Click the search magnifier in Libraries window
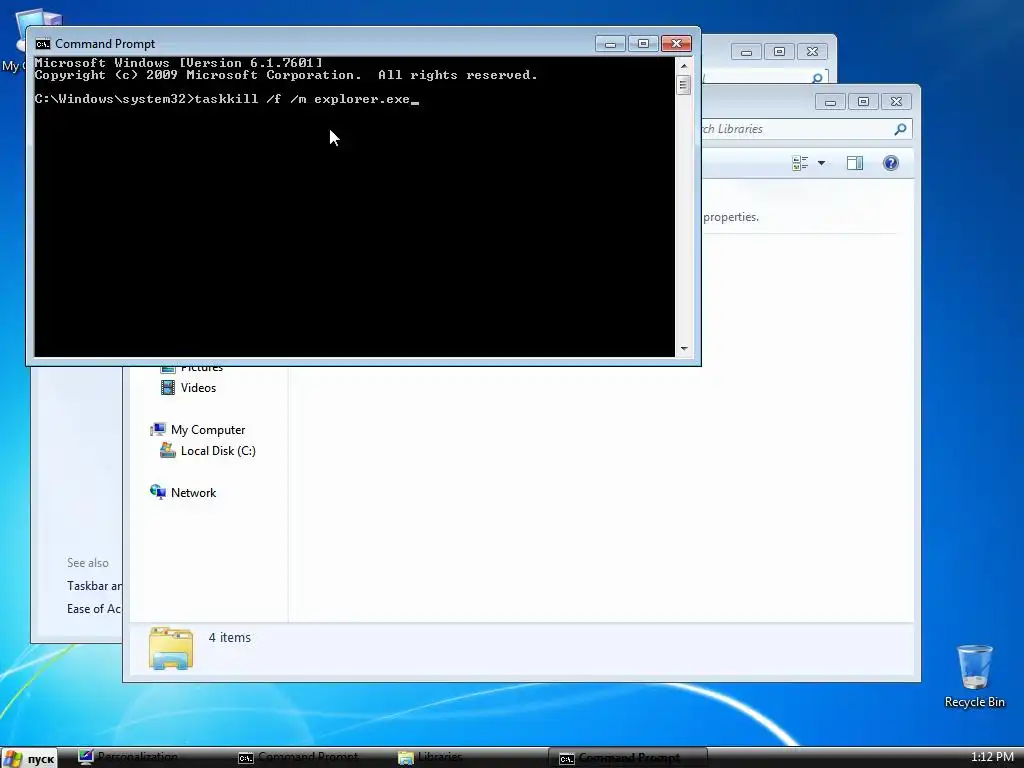 (x=900, y=129)
